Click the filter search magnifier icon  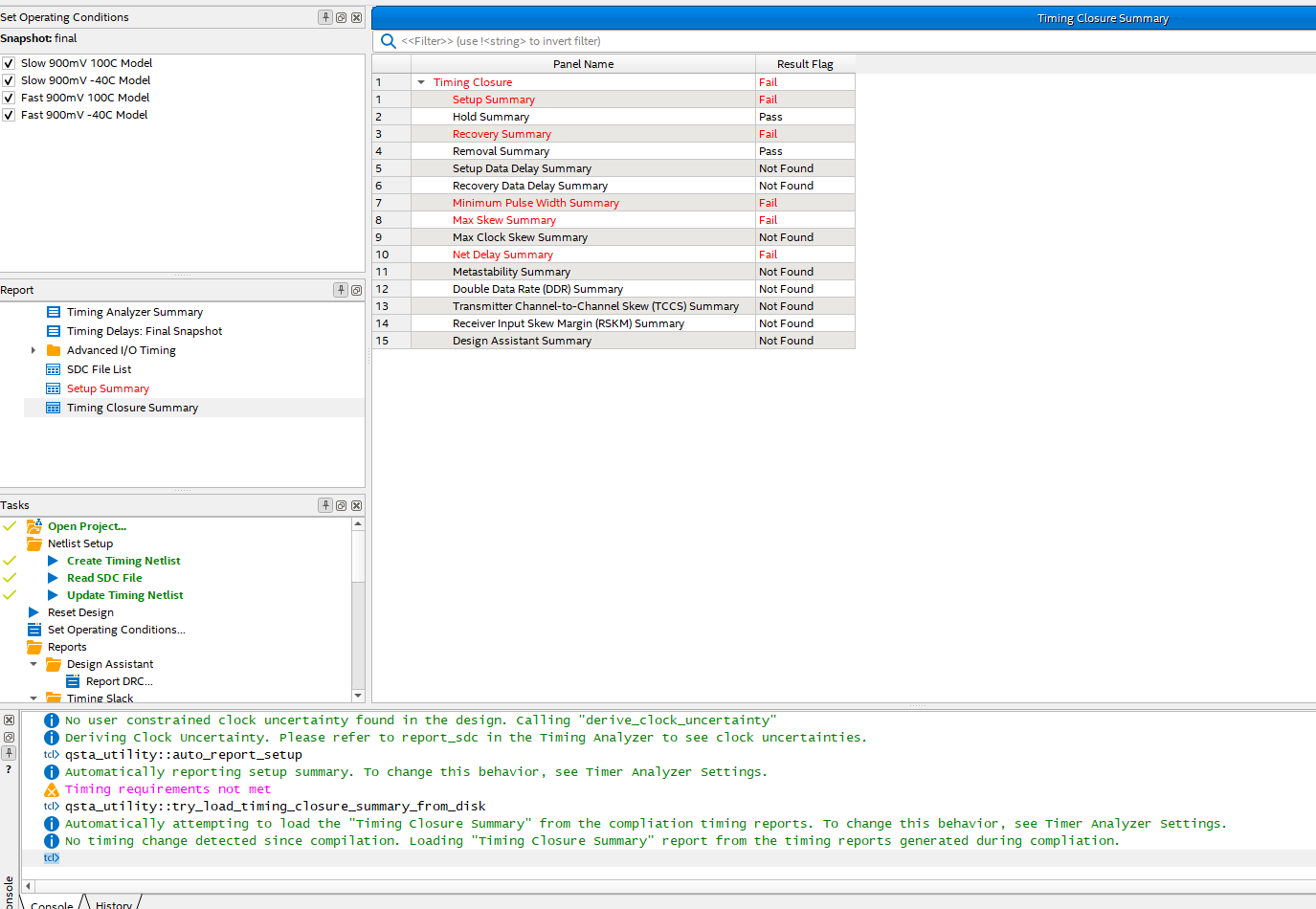point(389,41)
